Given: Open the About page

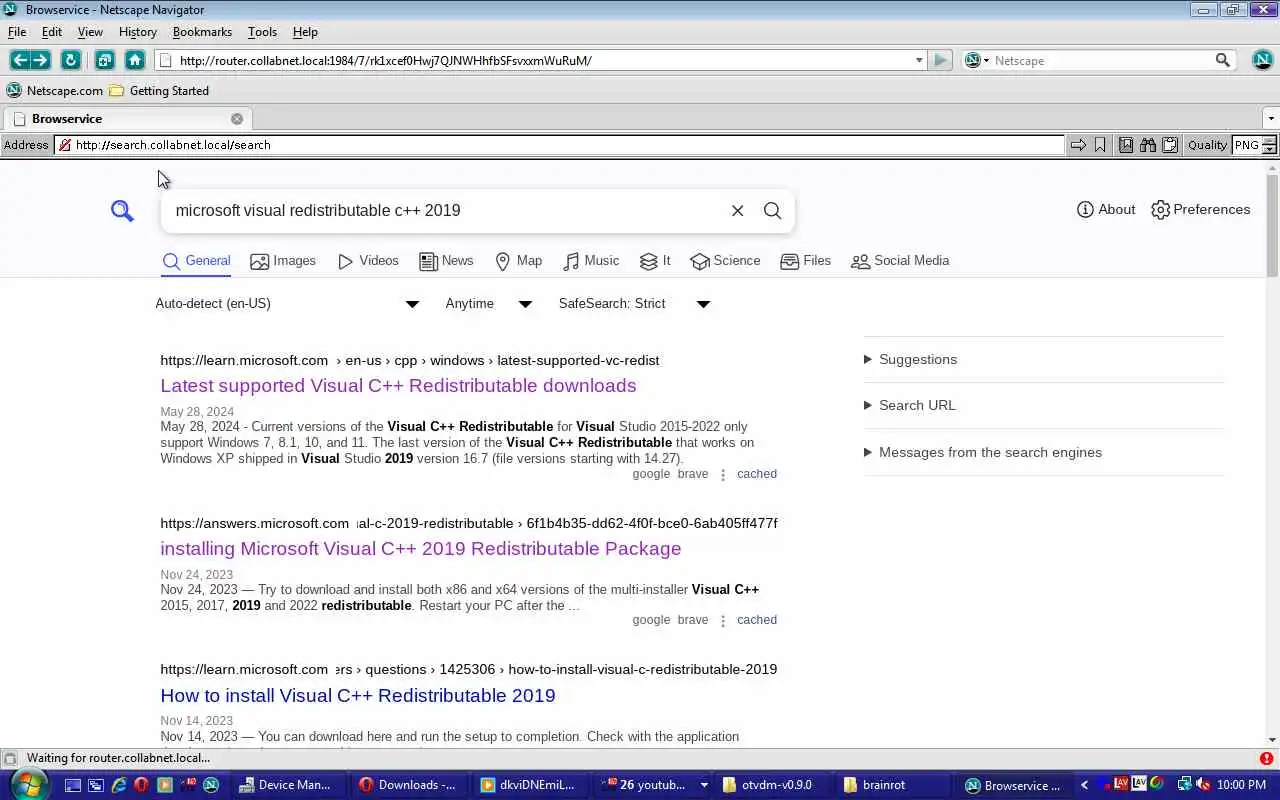Looking at the screenshot, I should point(1106,209).
